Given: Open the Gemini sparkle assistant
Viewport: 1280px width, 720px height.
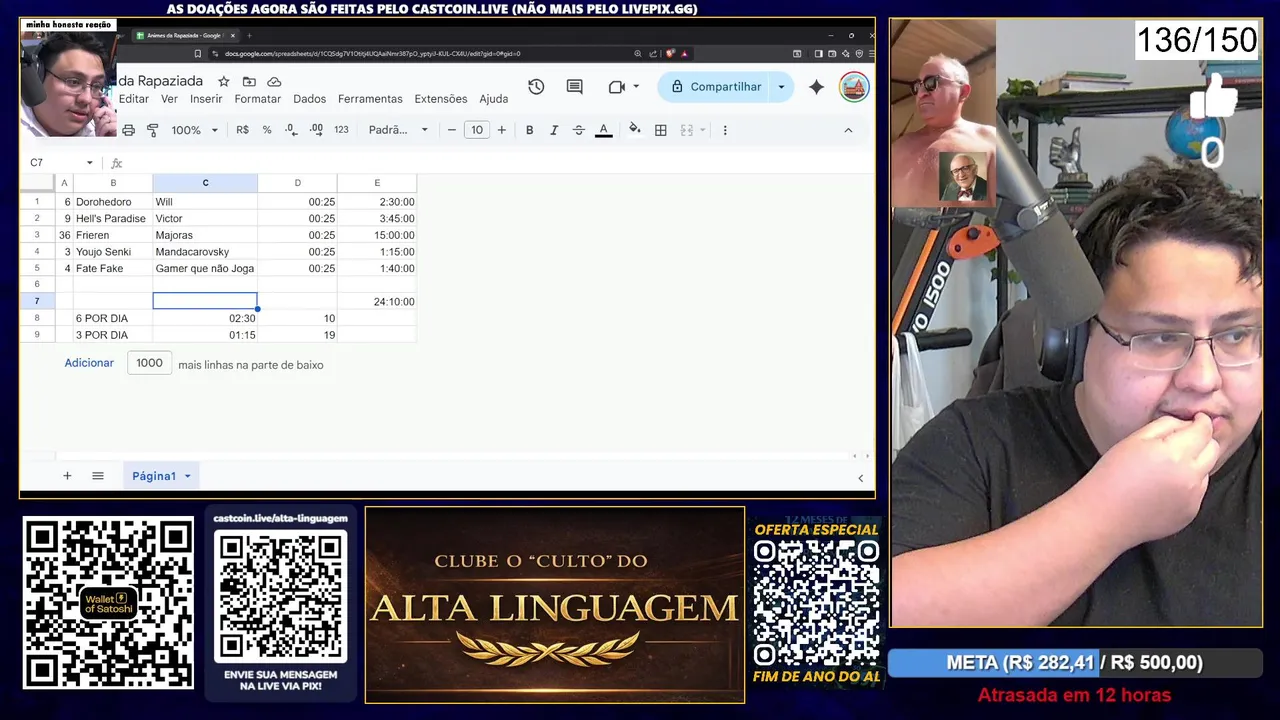Looking at the screenshot, I should coord(816,87).
